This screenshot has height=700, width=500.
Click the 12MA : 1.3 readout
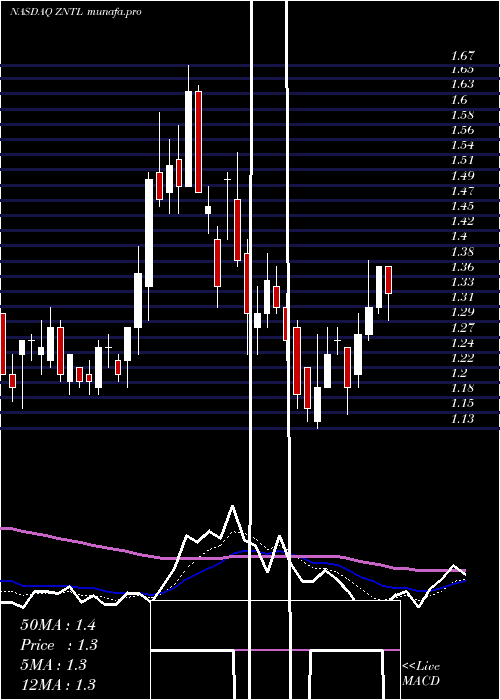(x=58, y=684)
